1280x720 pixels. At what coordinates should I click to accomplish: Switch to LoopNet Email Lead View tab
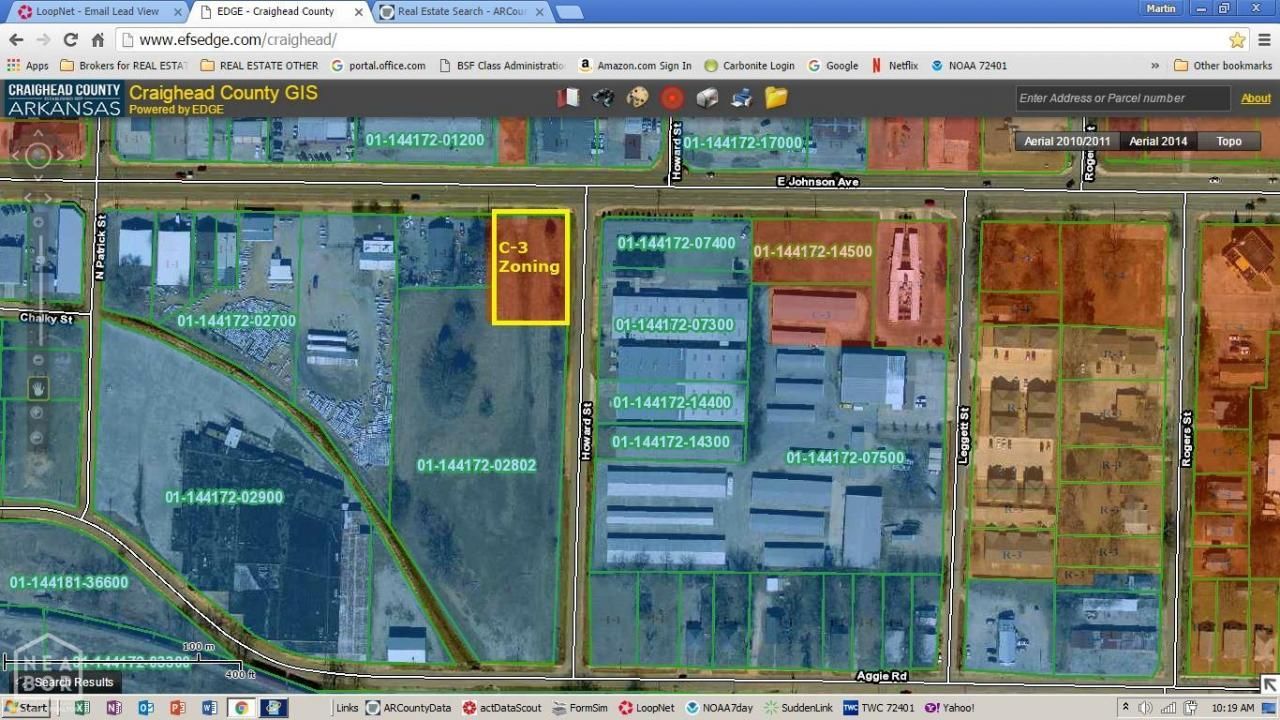[x=97, y=12]
